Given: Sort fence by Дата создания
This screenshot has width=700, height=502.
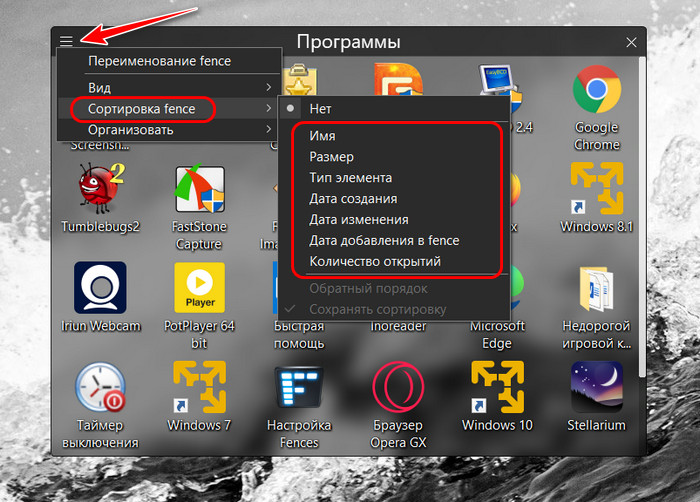Looking at the screenshot, I should pyautogui.click(x=394, y=199).
